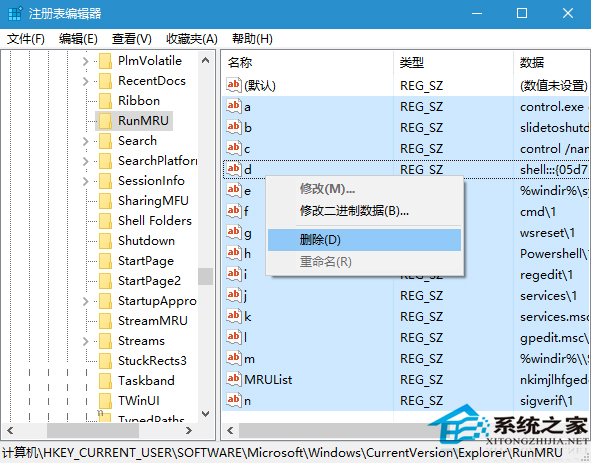Expand the SessionInfo key

86,181
